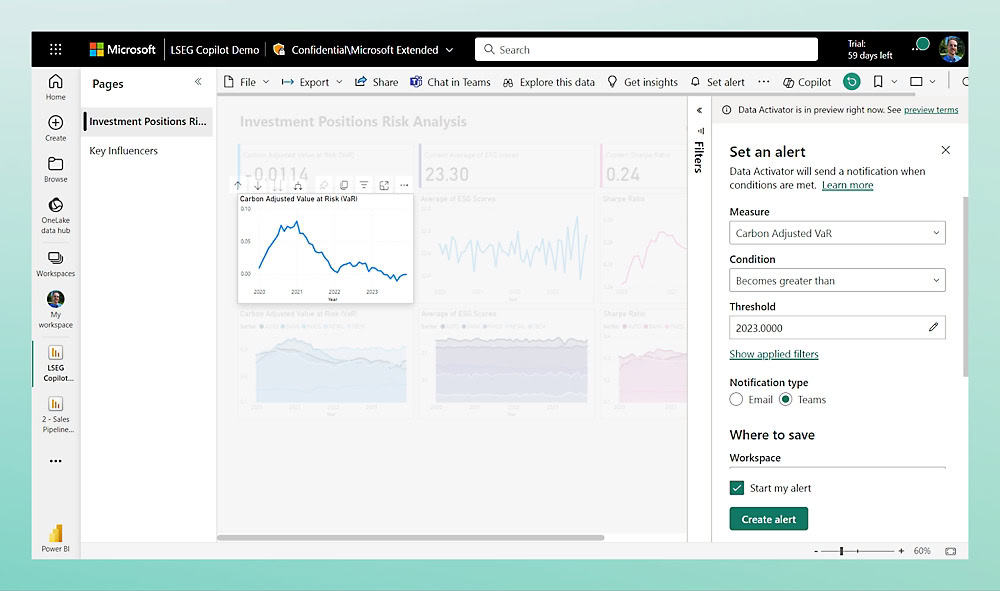This screenshot has width=1000, height=591.
Task: Select the Email notification option
Action: [736, 399]
